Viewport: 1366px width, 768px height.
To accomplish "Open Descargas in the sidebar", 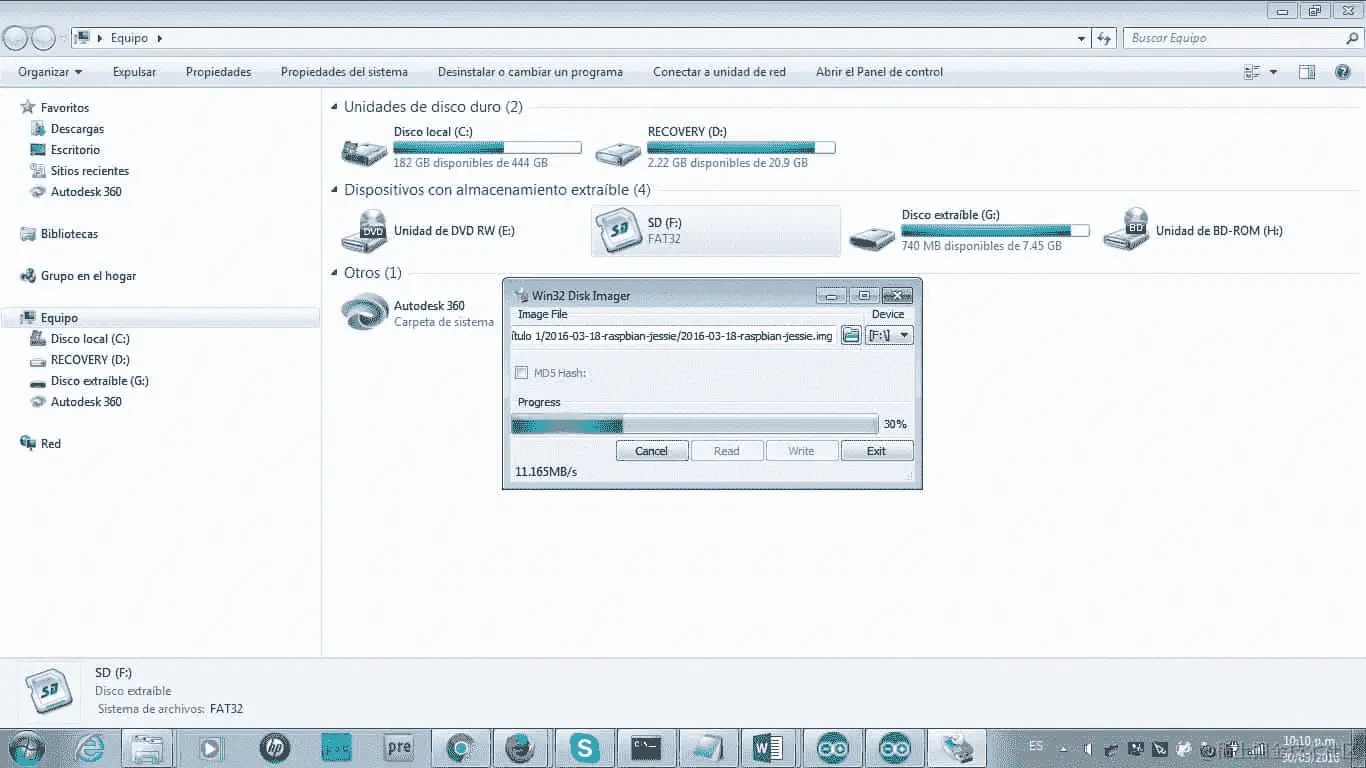I will coord(77,129).
